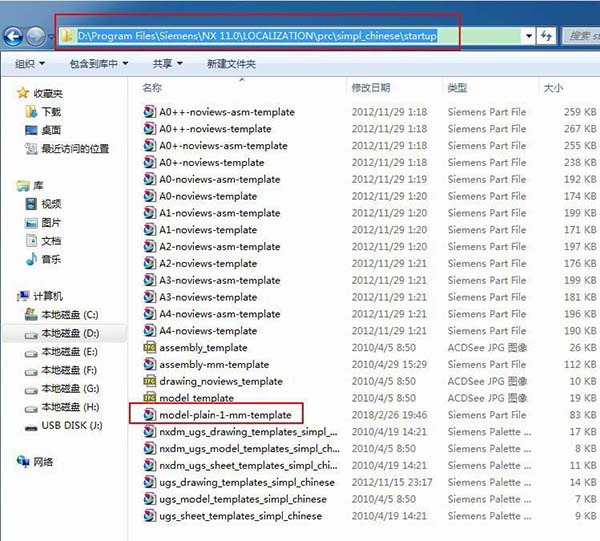Select A0-noviews-asm-template file icon
The image size is (600, 541).
click(150, 179)
